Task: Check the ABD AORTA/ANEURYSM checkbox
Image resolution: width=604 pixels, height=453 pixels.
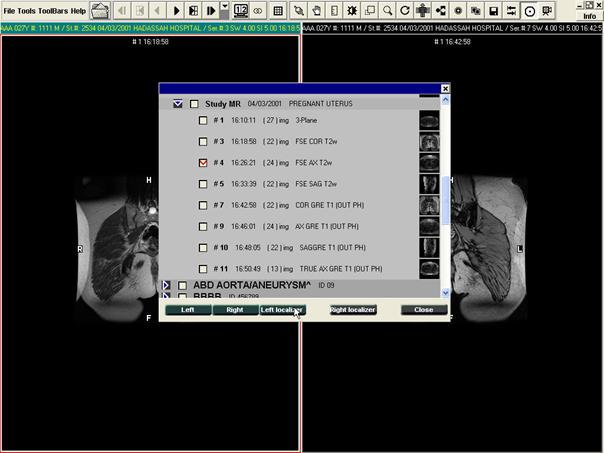Action: pos(182,285)
